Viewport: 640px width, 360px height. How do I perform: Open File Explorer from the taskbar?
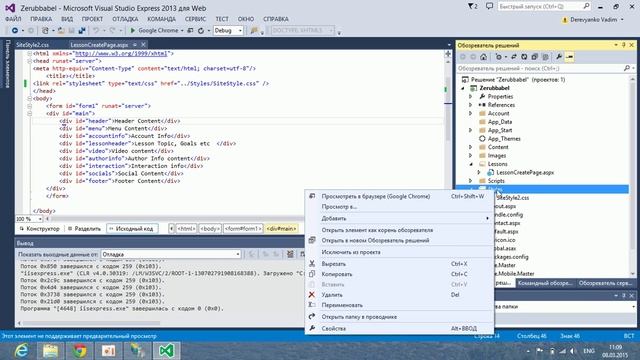(x=51, y=351)
